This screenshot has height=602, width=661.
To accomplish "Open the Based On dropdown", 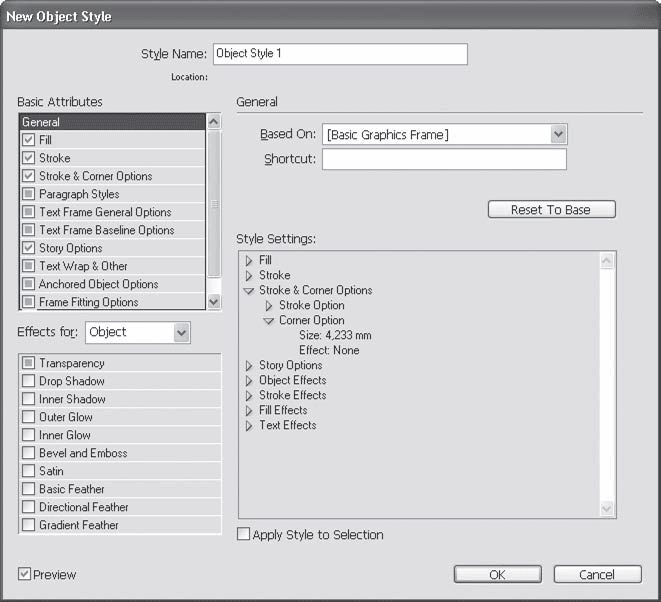I will pyautogui.click(x=558, y=134).
